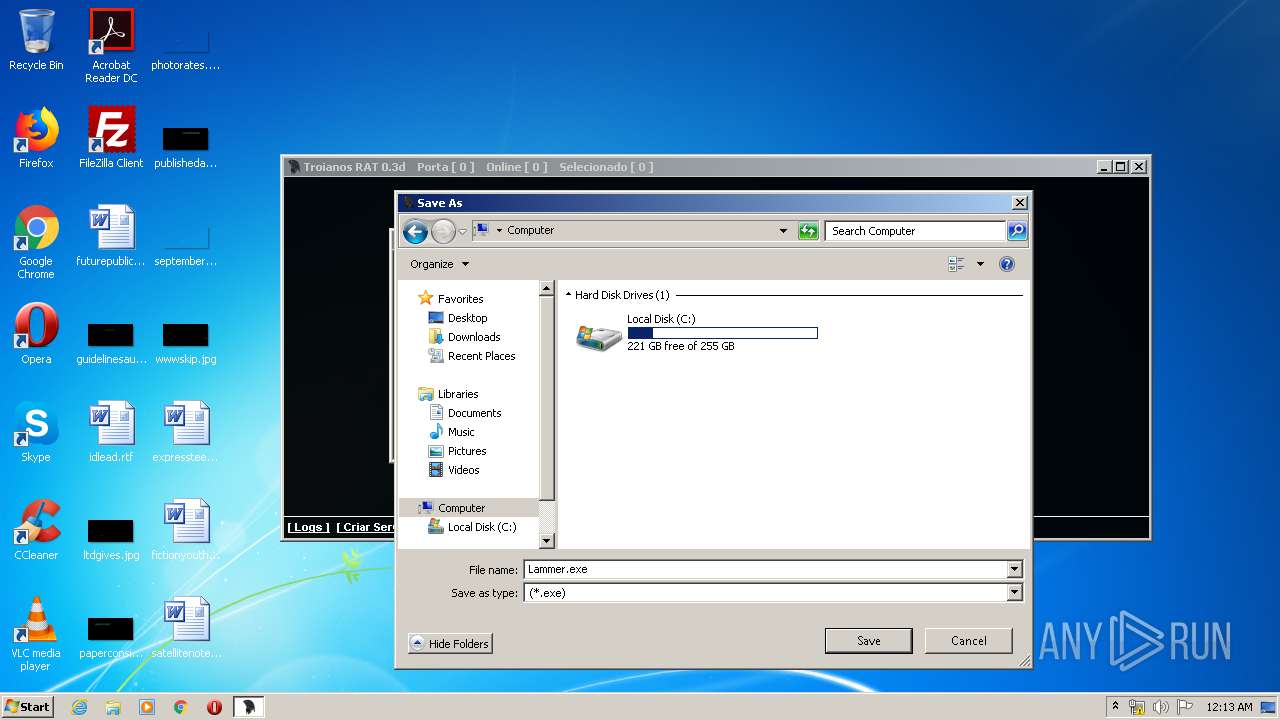The image size is (1280, 720).
Task: Open CCleaner desktop shortcut
Action: [36, 530]
